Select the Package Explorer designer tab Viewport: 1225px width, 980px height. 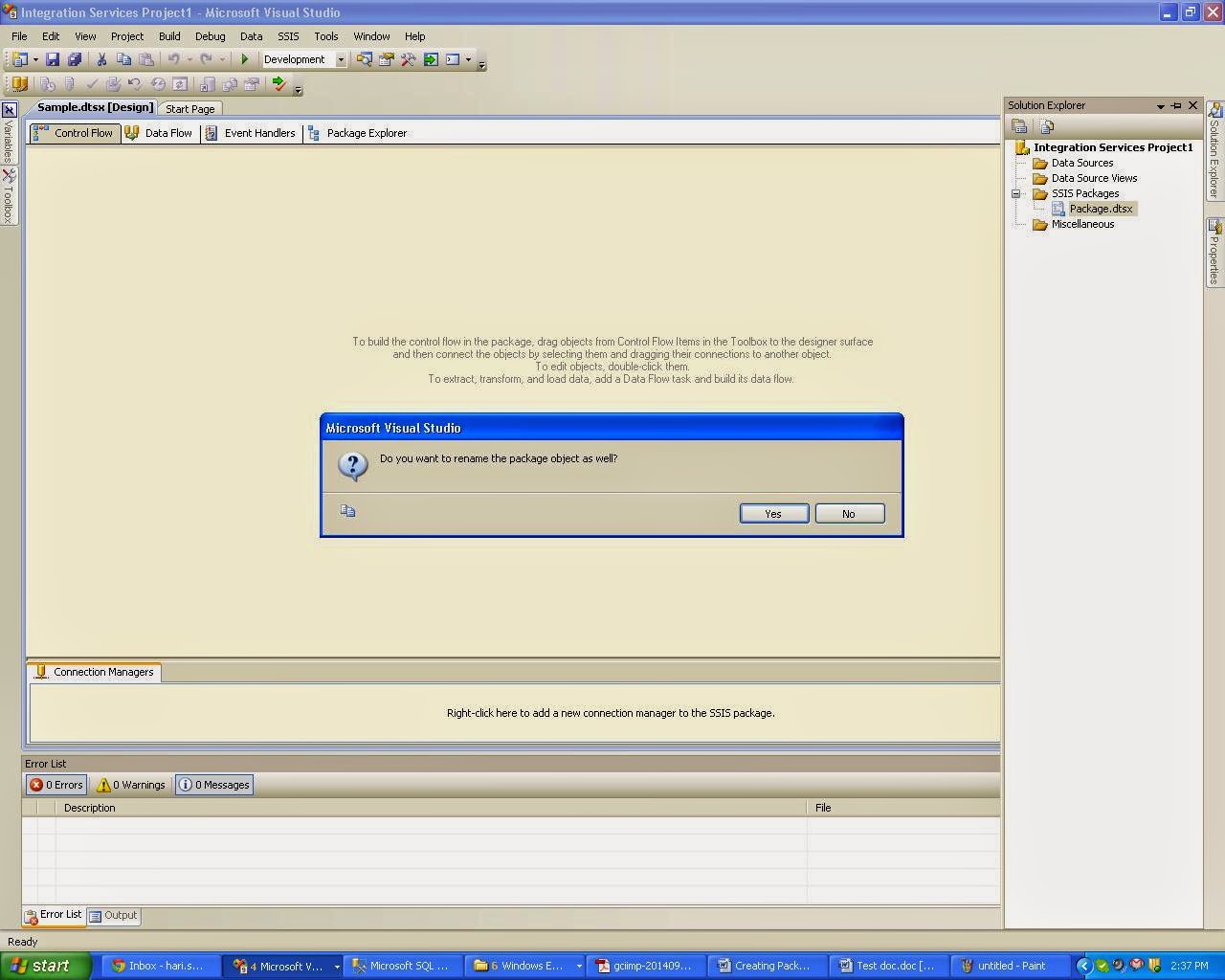click(357, 133)
